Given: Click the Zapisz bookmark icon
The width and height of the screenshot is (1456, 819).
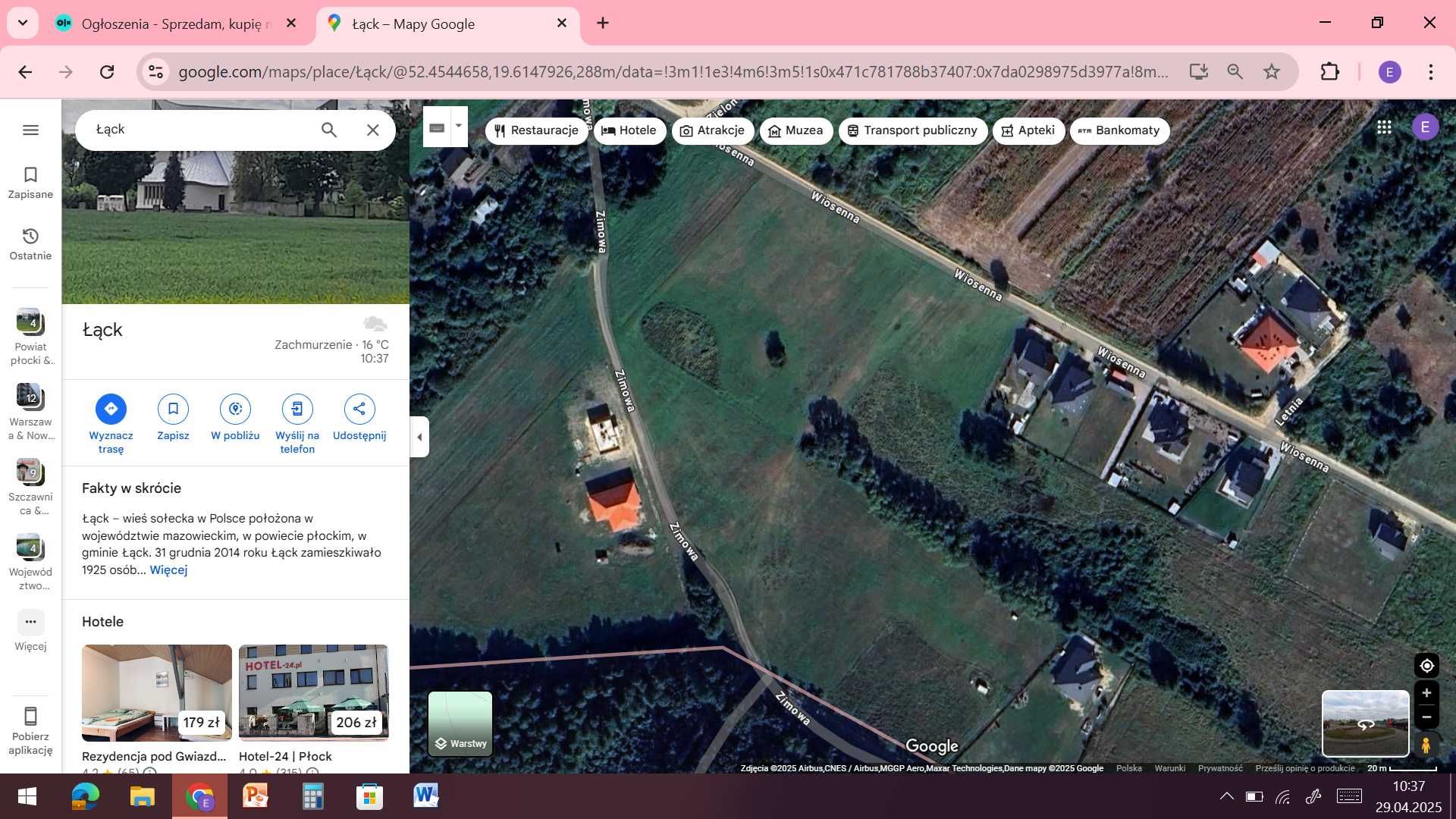Looking at the screenshot, I should [173, 409].
